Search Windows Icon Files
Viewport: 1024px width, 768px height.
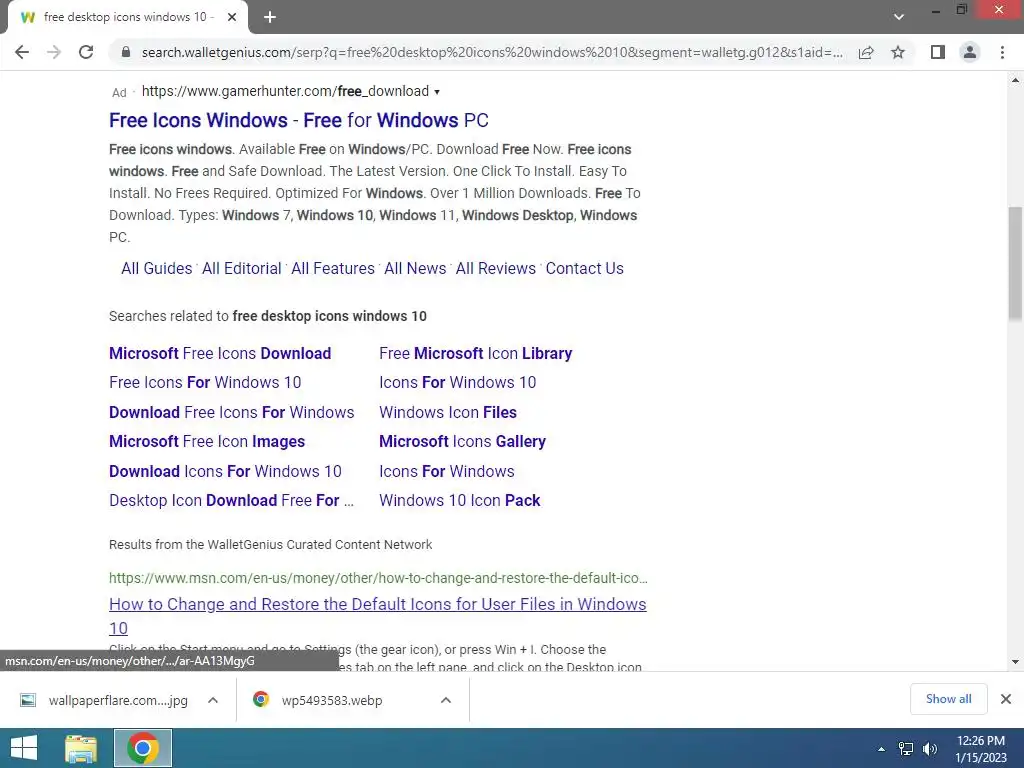click(x=448, y=413)
